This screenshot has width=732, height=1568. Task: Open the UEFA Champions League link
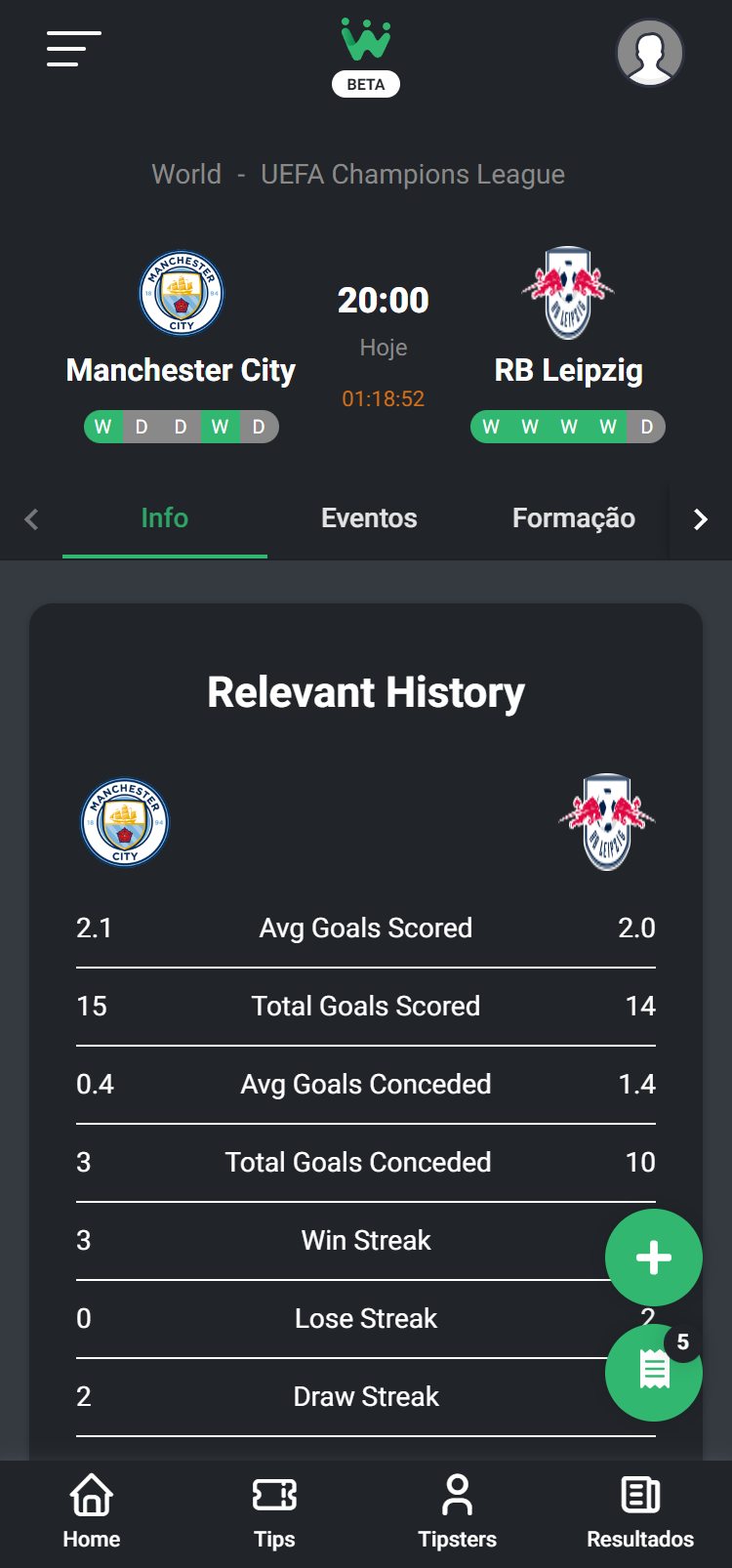click(x=412, y=175)
